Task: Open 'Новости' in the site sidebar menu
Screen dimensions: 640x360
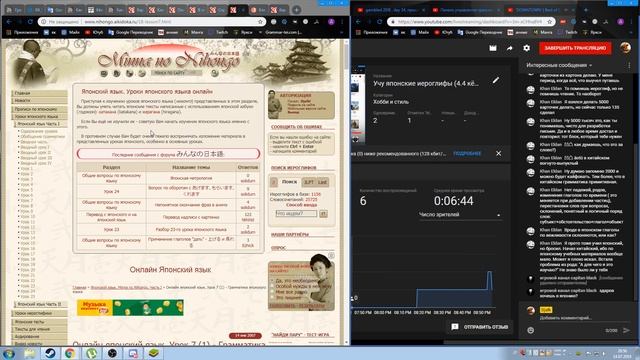Action: 39,100
